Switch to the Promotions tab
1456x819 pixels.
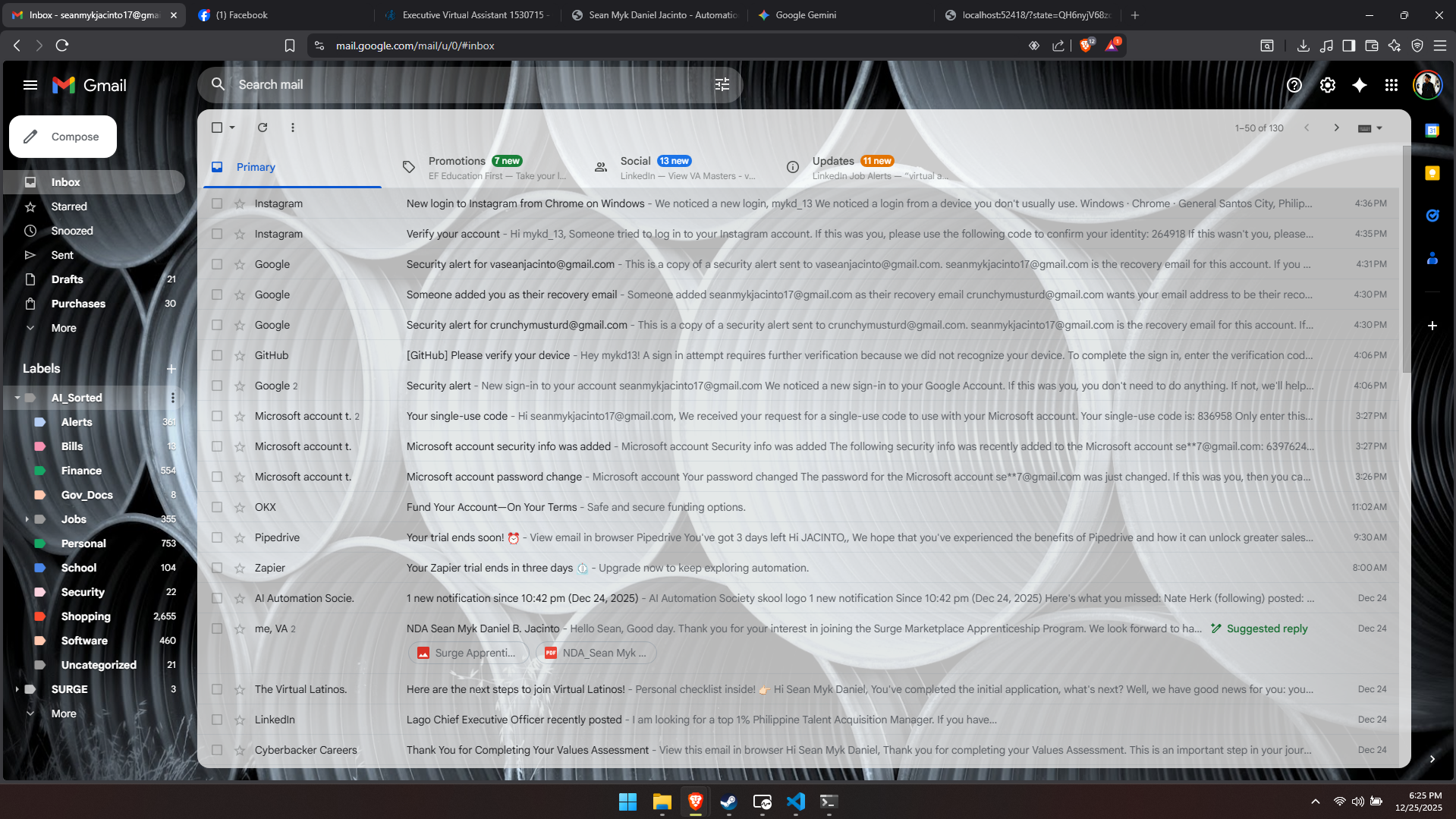[486, 167]
